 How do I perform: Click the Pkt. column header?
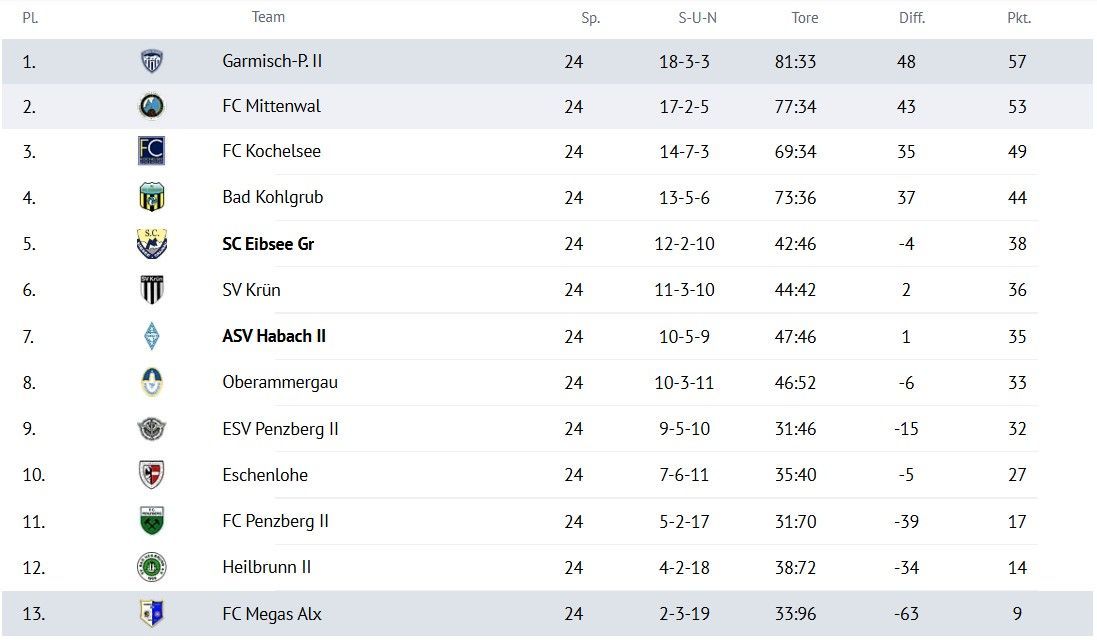point(1019,18)
